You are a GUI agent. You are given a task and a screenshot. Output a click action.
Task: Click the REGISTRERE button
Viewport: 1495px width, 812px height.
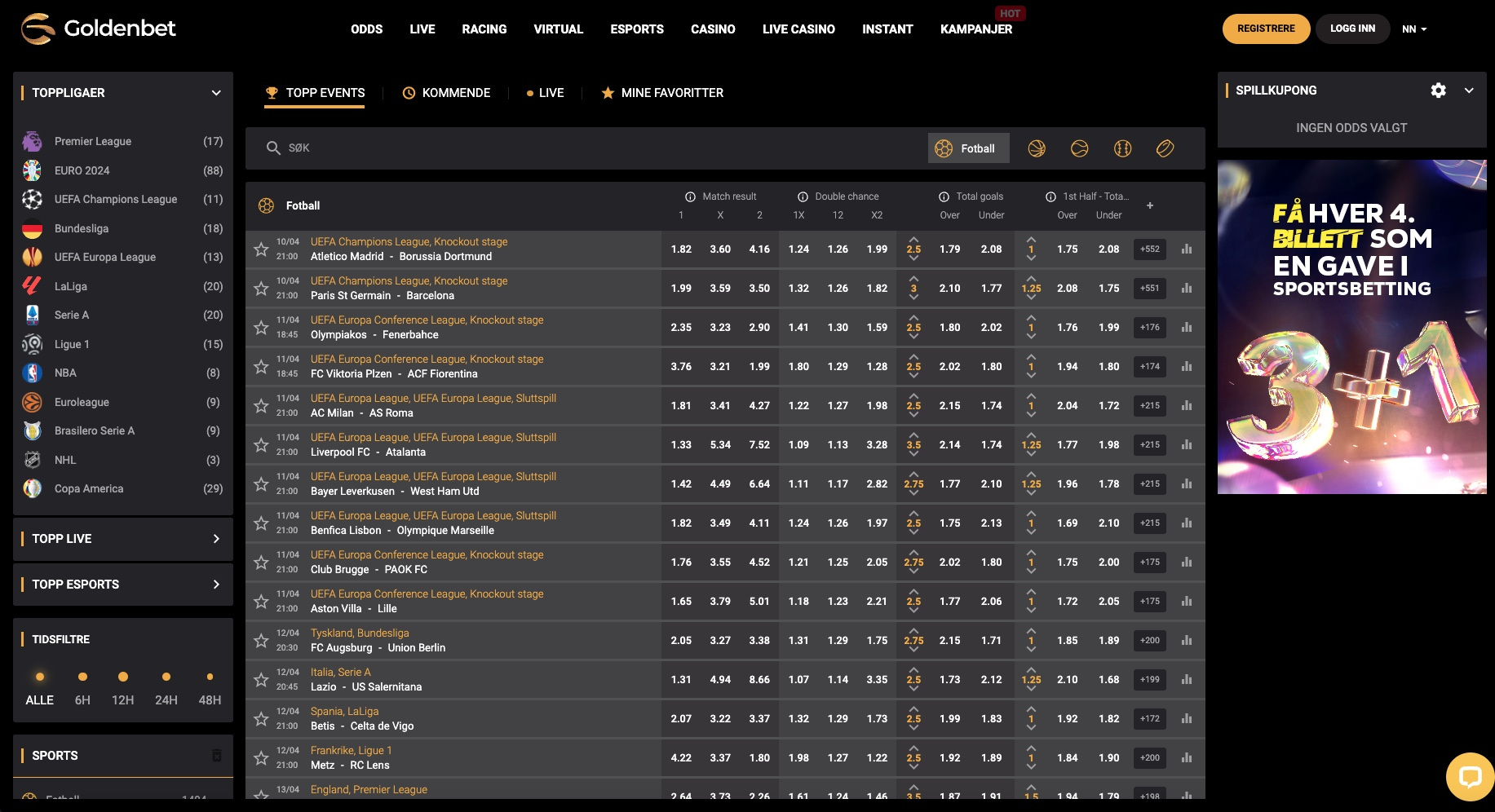(1266, 29)
